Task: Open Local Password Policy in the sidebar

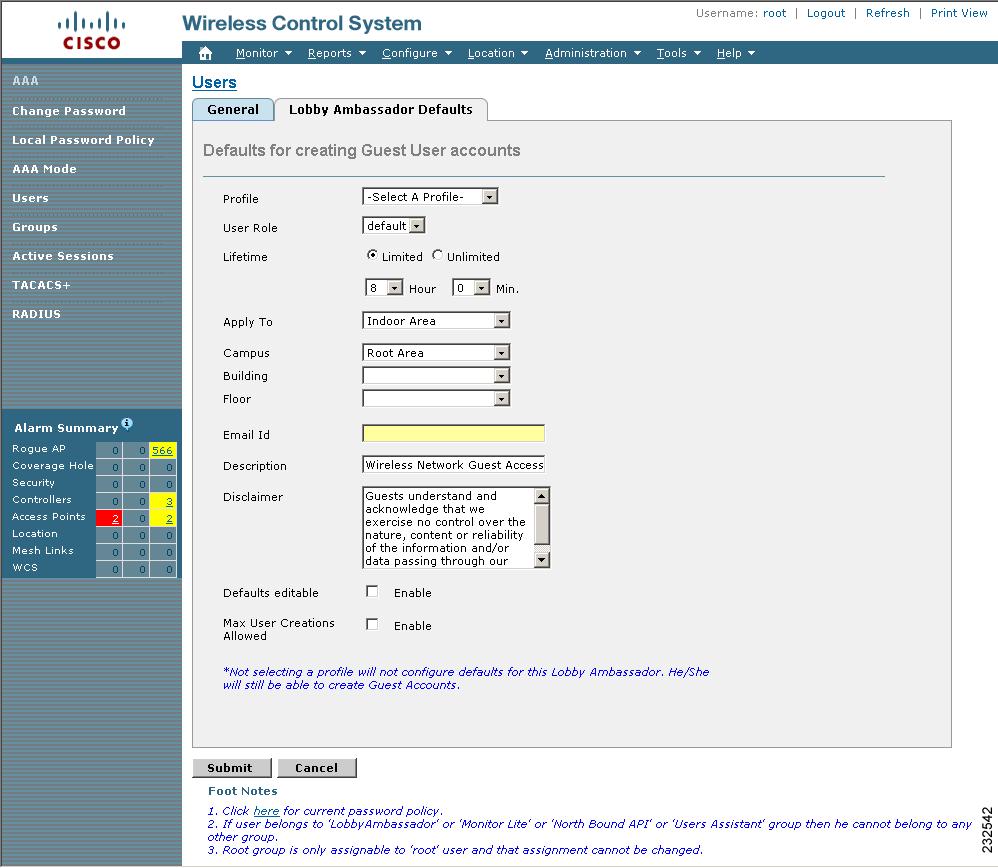Action: coord(83,140)
